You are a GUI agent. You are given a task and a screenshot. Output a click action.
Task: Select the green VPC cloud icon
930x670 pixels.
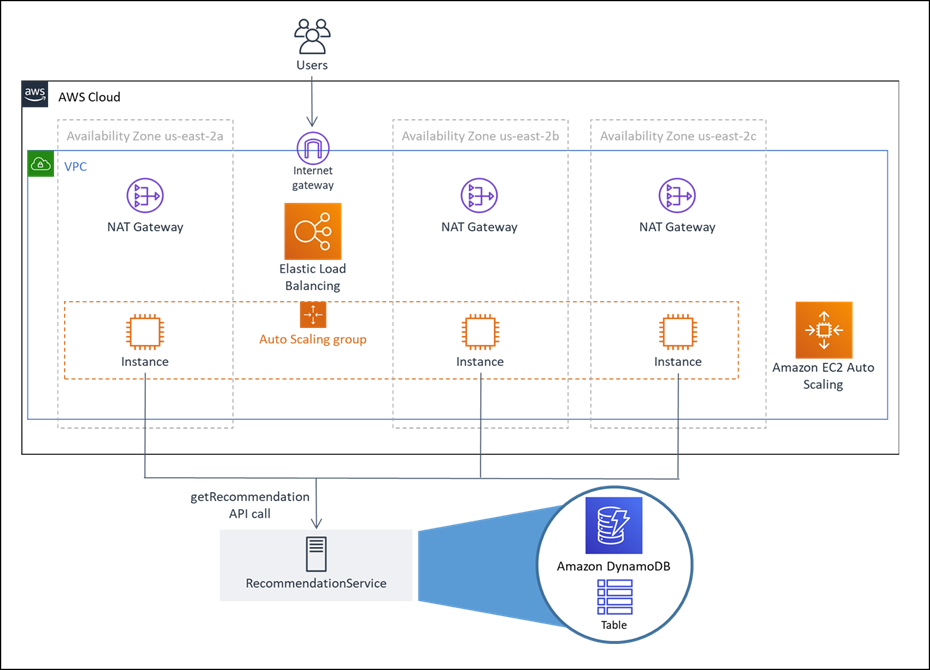(41, 164)
